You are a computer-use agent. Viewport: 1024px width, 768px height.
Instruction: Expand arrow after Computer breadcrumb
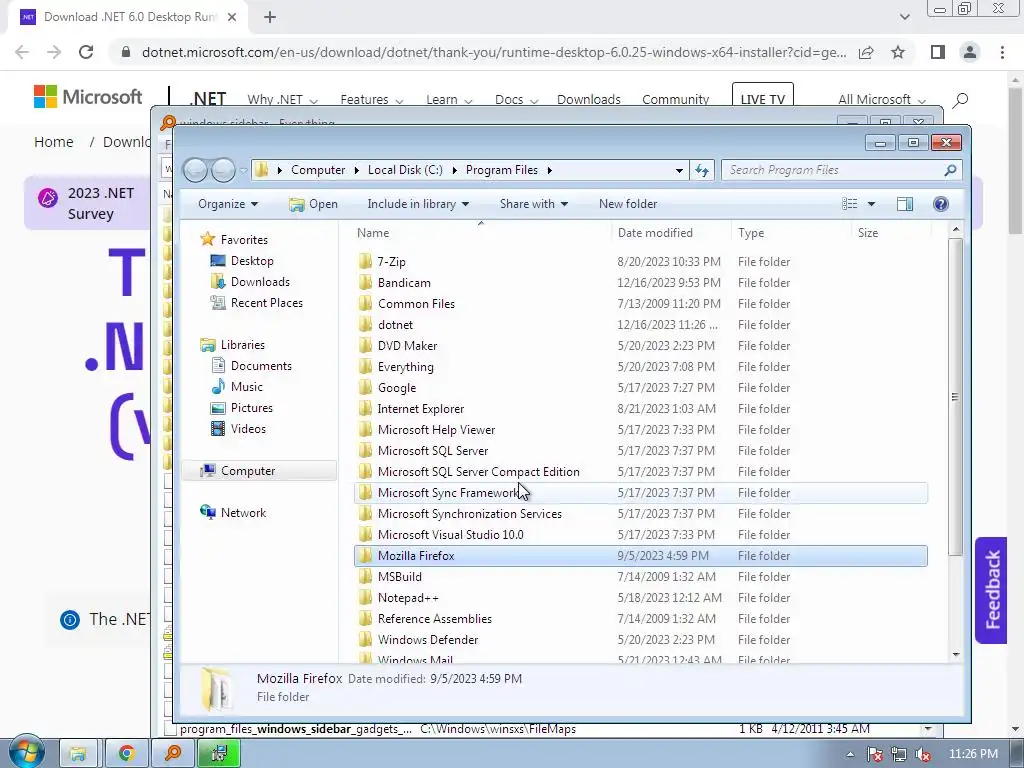[357, 170]
